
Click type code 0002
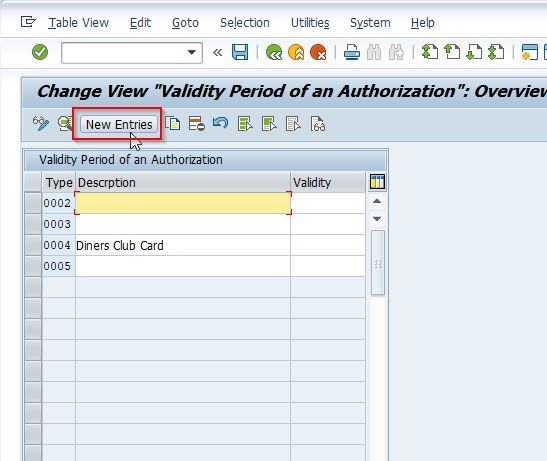[x=57, y=203]
